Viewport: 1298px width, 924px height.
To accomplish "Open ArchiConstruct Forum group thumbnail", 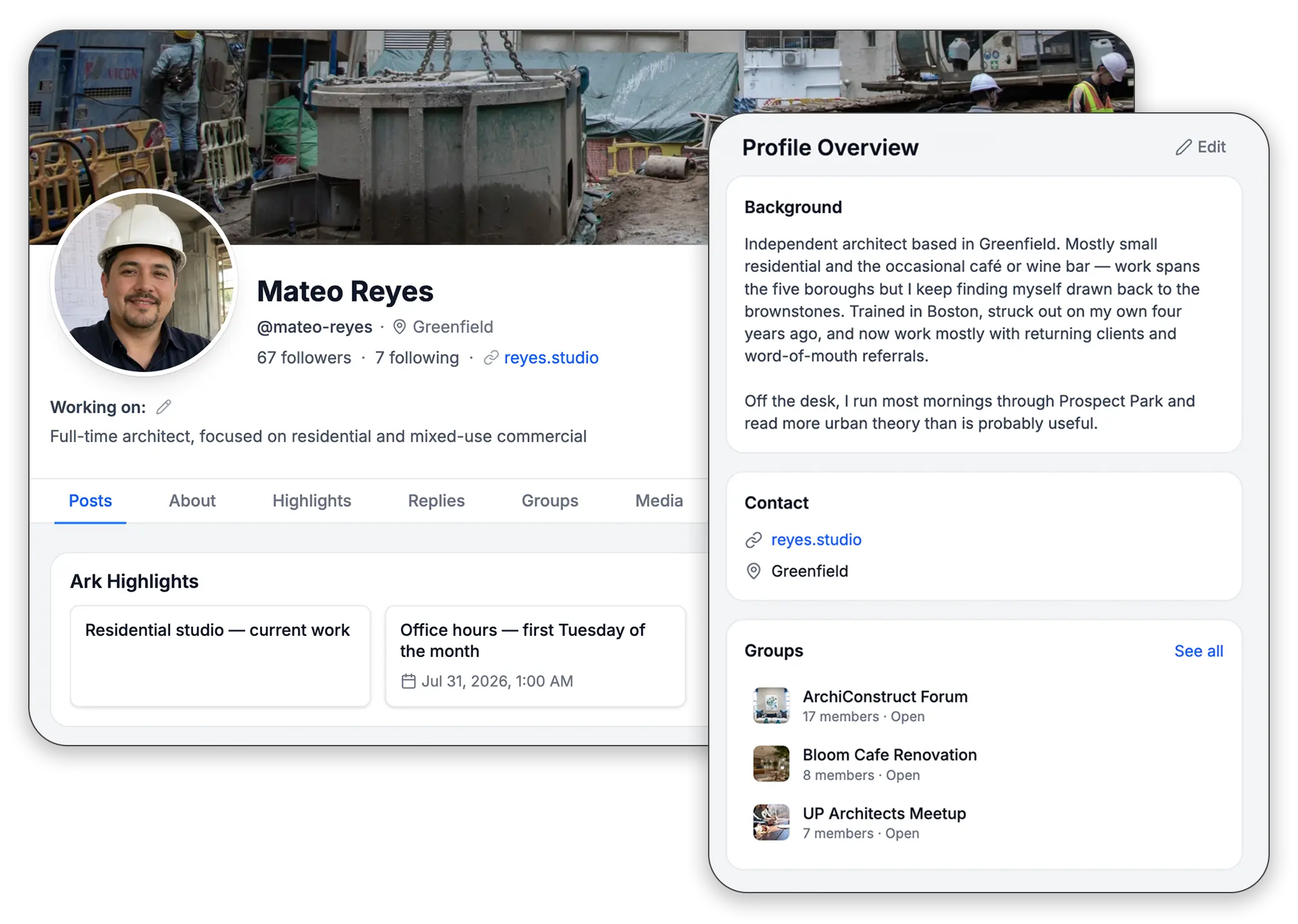I will click(x=771, y=706).
